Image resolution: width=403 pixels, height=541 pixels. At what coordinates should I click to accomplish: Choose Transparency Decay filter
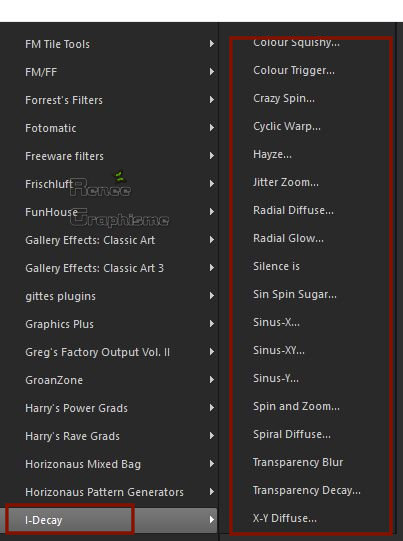(x=306, y=490)
